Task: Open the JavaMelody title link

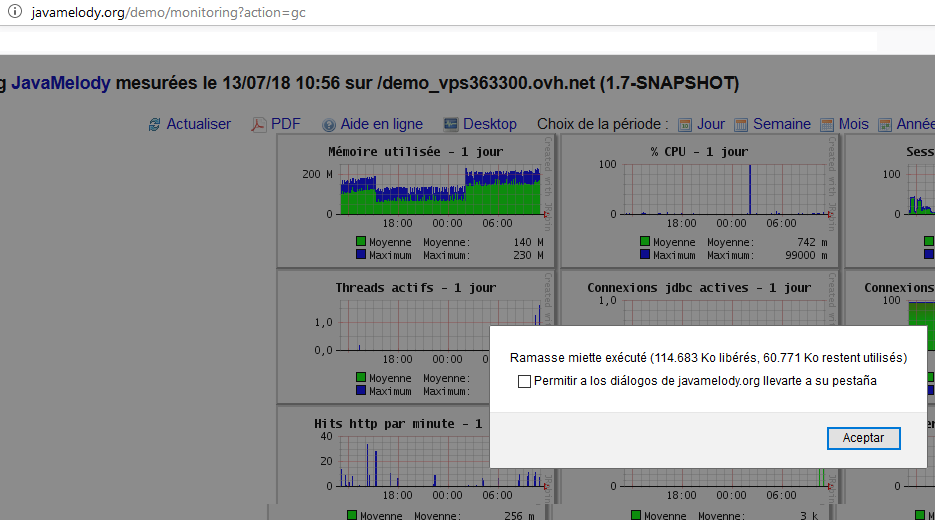Action: coord(60,83)
